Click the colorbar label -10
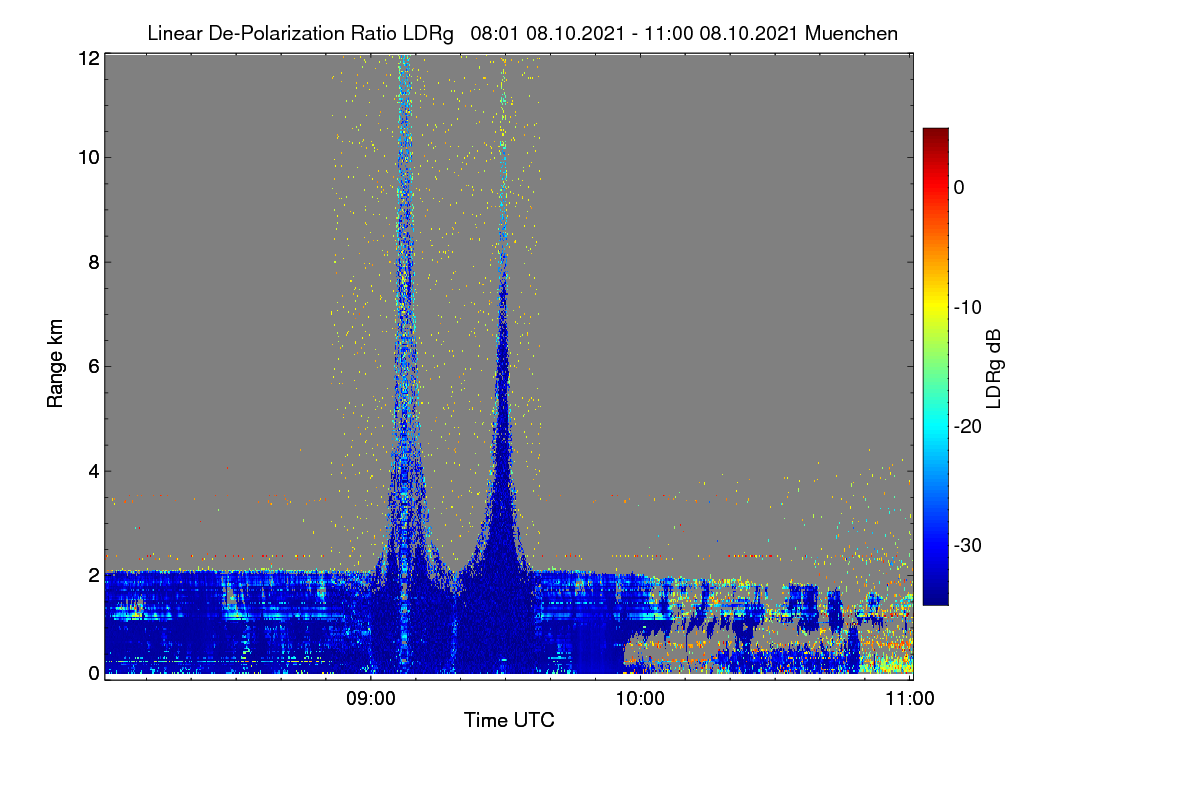The height and width of the screenshot is (800, 1200). coord(968,307)
